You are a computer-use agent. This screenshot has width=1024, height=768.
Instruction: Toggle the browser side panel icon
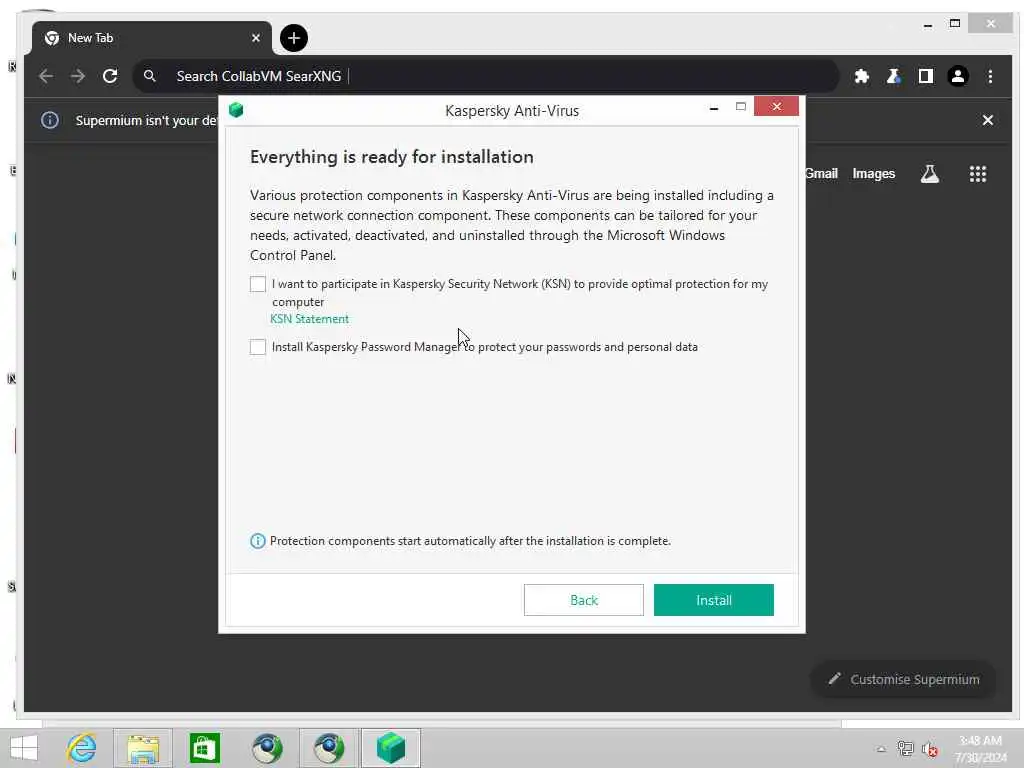(x=925, y=76)
